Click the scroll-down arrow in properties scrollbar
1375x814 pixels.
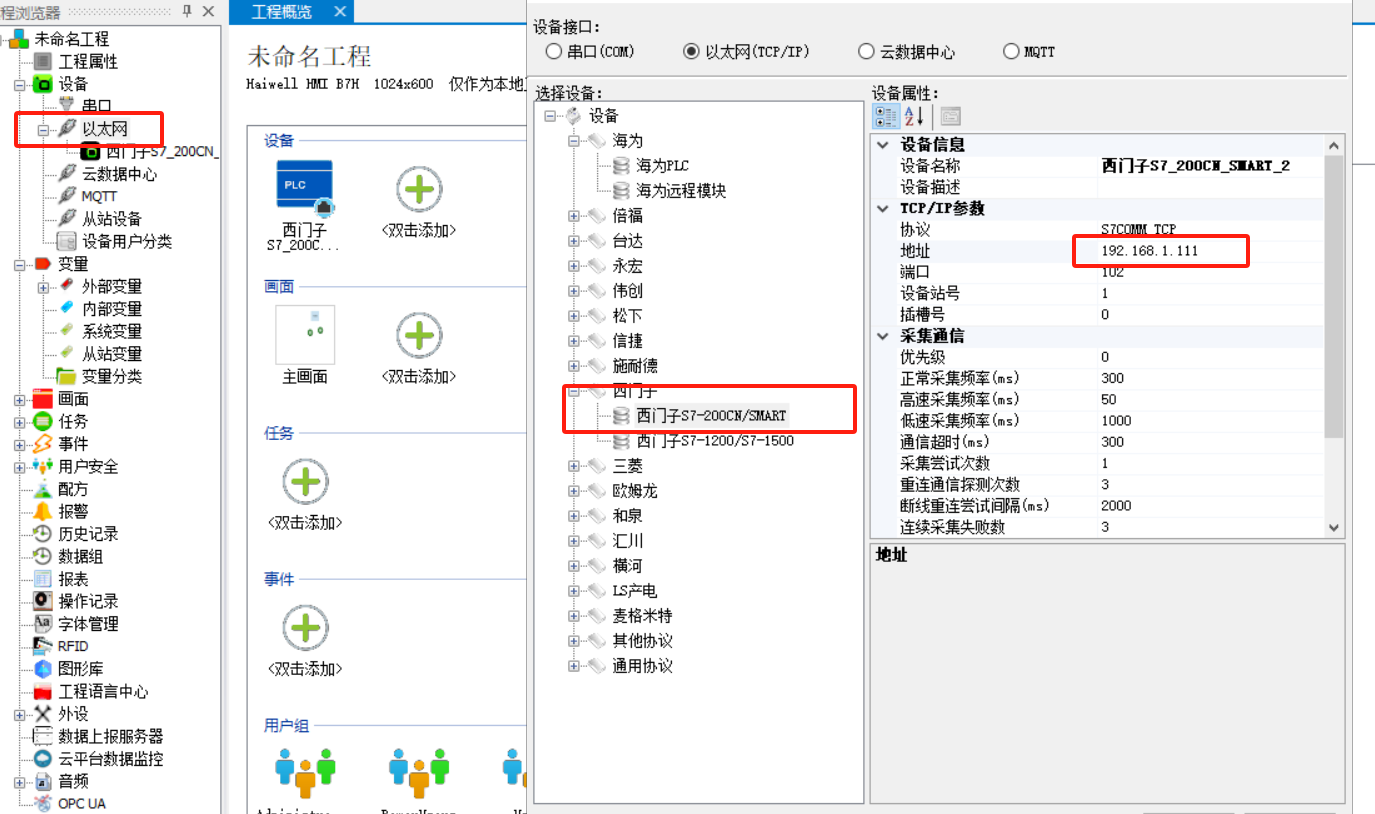coord(1334,528)
